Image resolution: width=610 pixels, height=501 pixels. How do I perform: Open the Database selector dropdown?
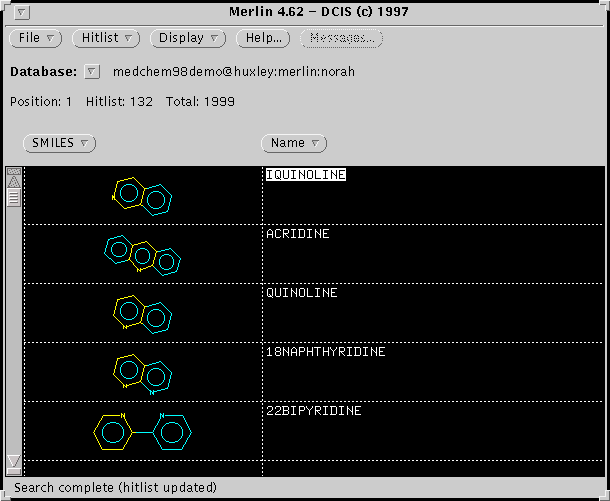tap(92, 72)
